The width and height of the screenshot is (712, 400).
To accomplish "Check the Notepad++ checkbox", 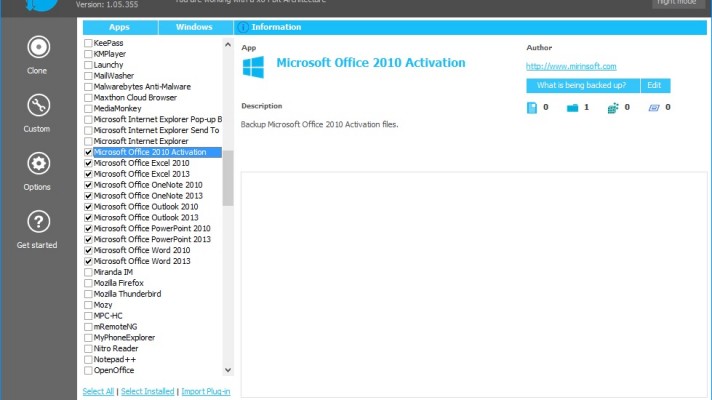I will pos(88,359).
